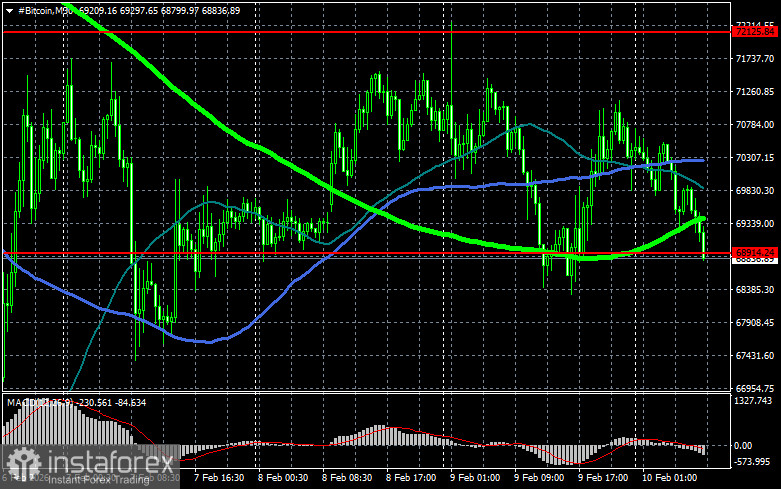Screen dimensions: 781x489
Task: Click the 71737.70 price axis value
Action: coord(755,59)
